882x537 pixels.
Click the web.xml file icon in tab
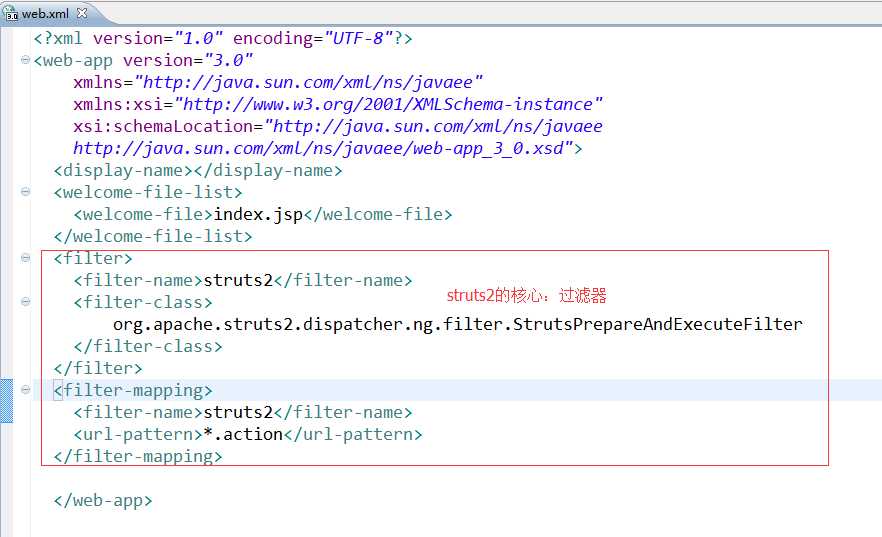click(x=11, y=14)
